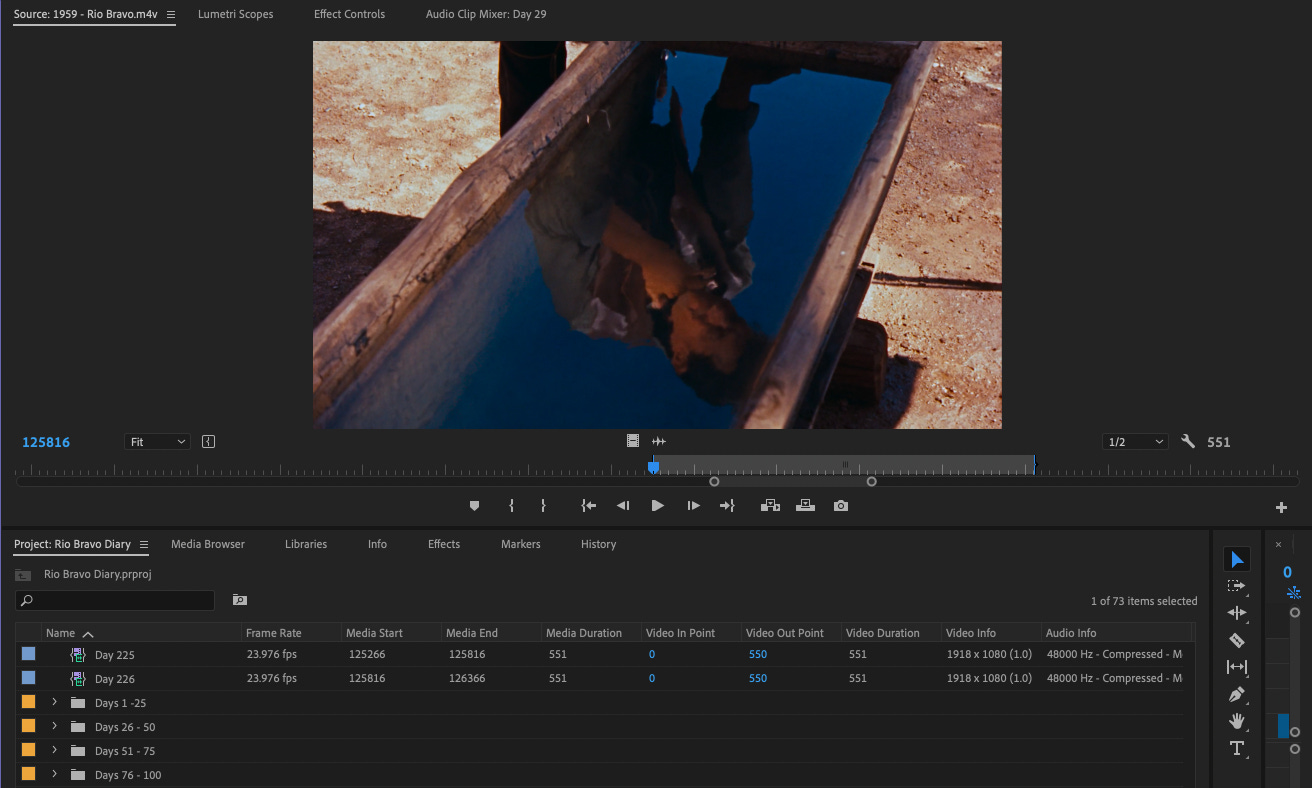This screenshot has height=788, width=1312.
Task: Click the source video preview frame
Action: tap(657, 235)
